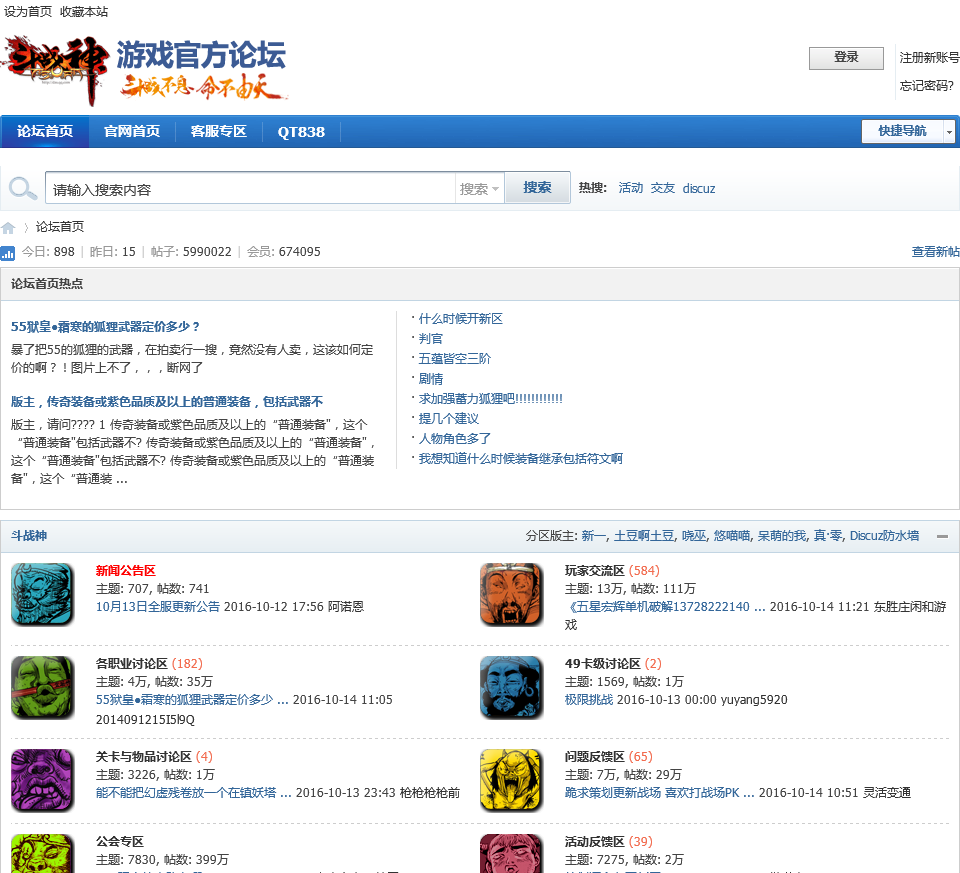Click the home breadcrumb icon

[x=8, y=228]
